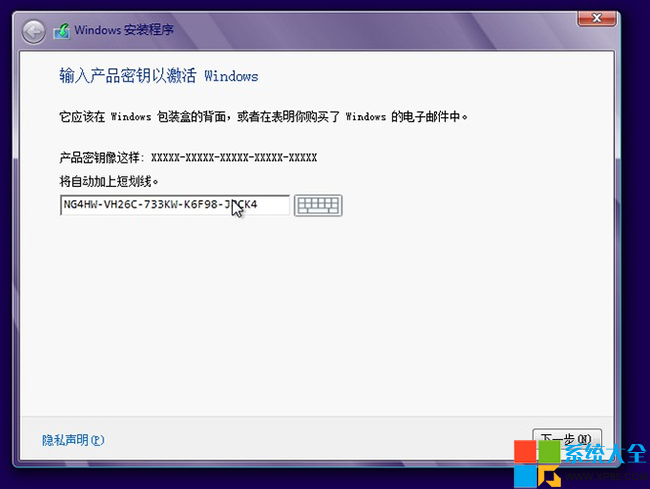Open the on-screen keyboard icon
Viewport: 650px width, 489px height.
(x=318, y=206)
